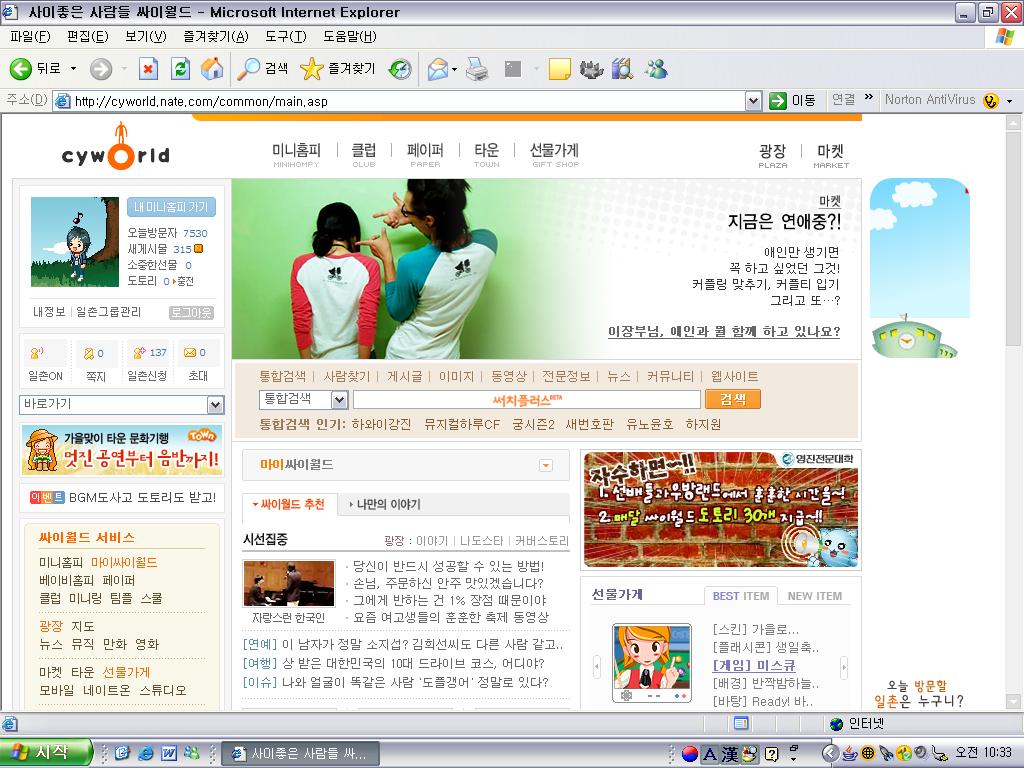Go to 광장 PLAZA nav item
The height and width of the screenshot is (768, 1024).
773,155
